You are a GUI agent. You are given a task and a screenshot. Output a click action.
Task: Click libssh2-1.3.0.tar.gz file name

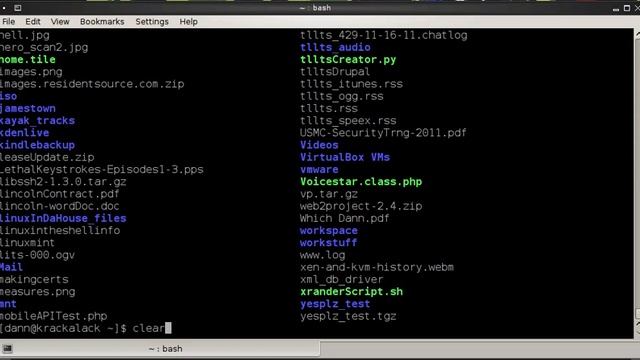63,182
